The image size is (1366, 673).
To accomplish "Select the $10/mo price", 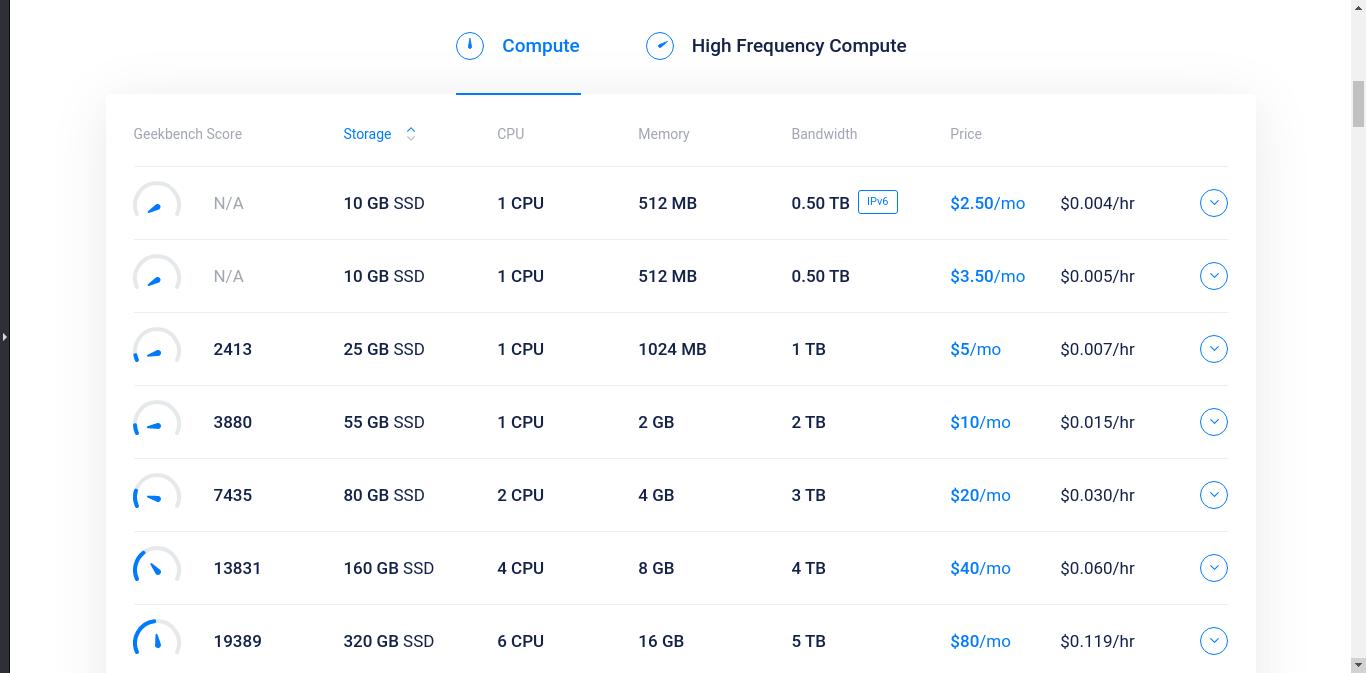I will click(x=981, y=422).
